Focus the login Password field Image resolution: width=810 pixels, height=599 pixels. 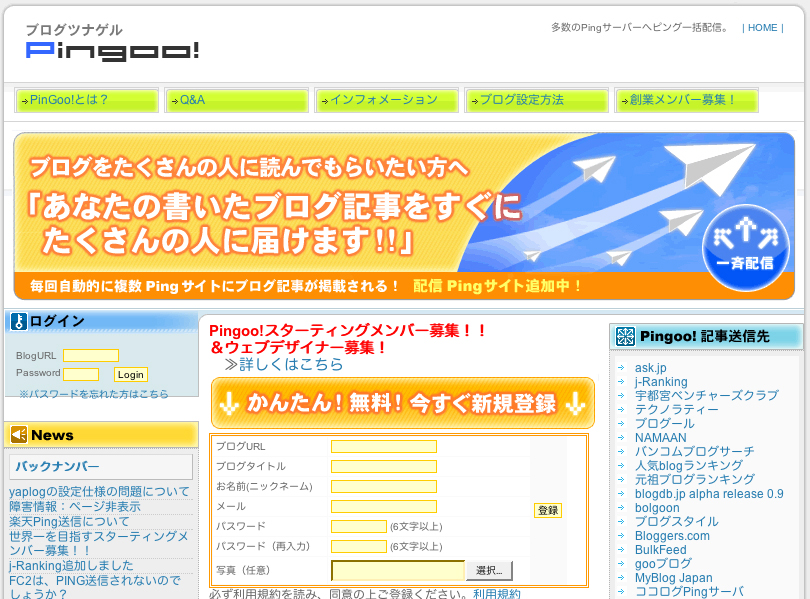point(81,374)
